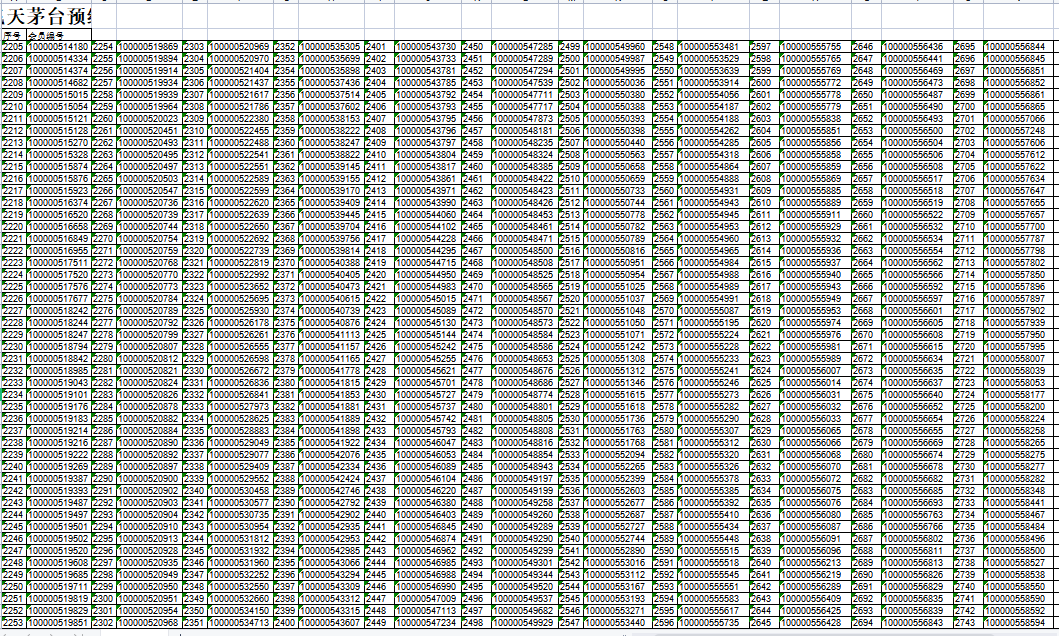Viewport: 1059px width, 636px height.
Task: Select sequence number cell 2401
Action: pos(379,47)
